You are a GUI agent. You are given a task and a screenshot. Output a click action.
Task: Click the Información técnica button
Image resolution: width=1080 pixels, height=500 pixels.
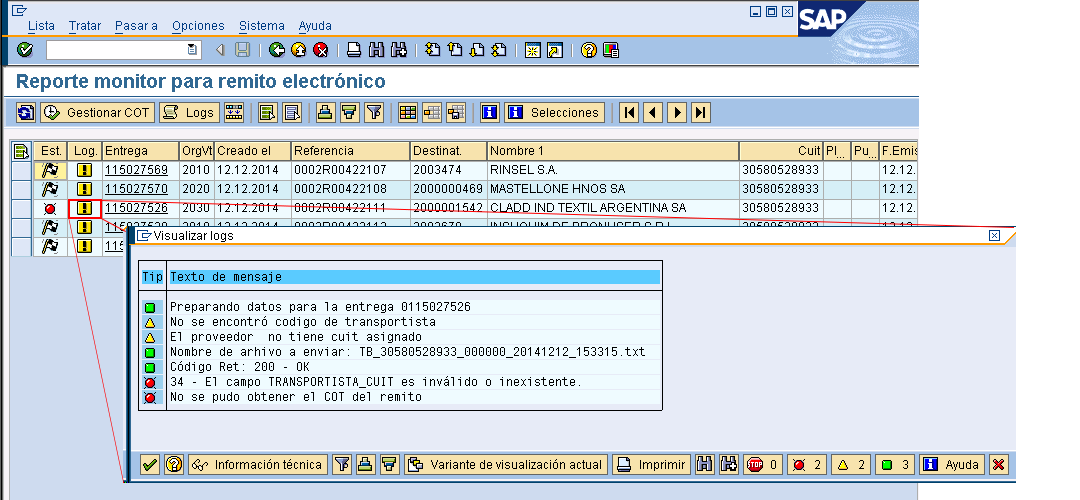(x=257, y=465)
